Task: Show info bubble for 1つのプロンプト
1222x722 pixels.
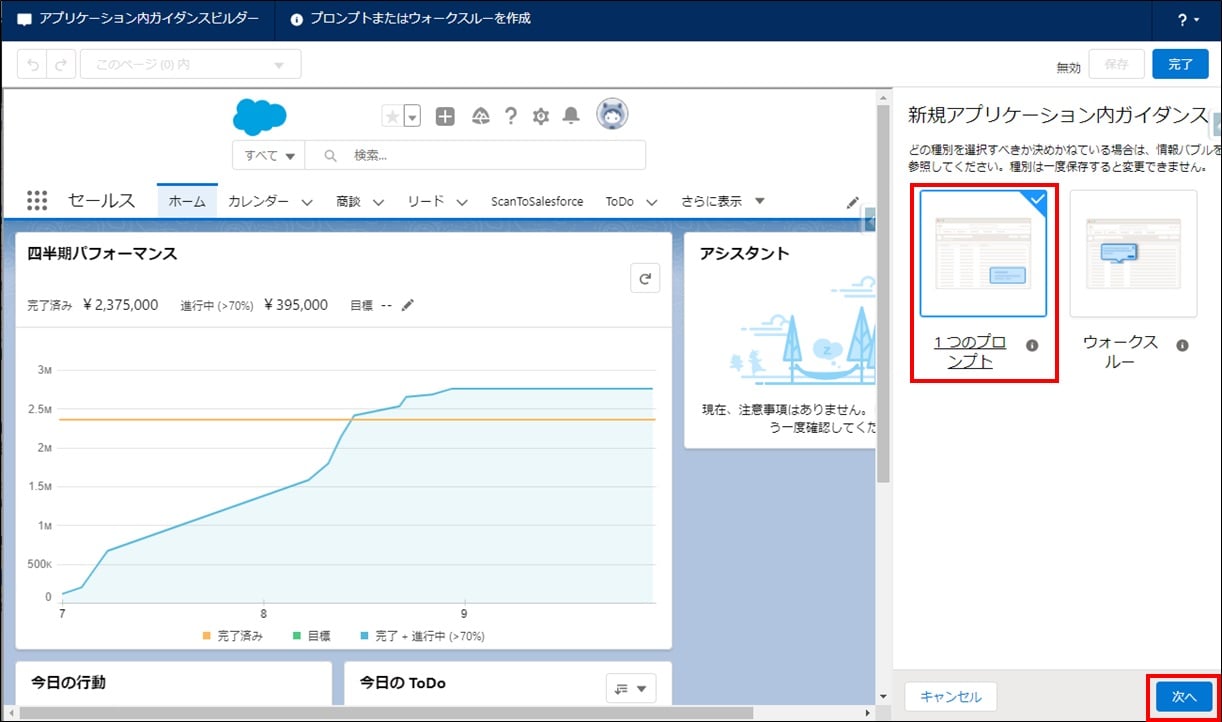Action: [1032, 345]
